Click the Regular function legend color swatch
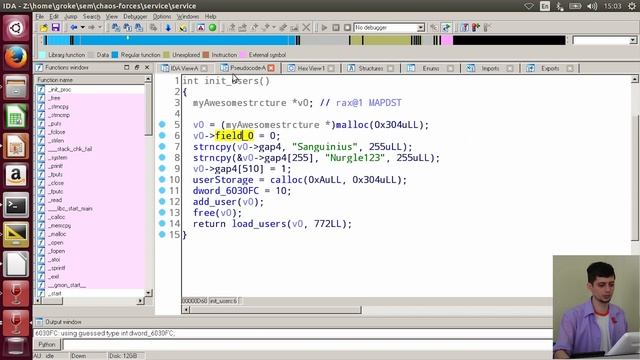The height and width of the screenshot is (360, 640). [115, 55]
